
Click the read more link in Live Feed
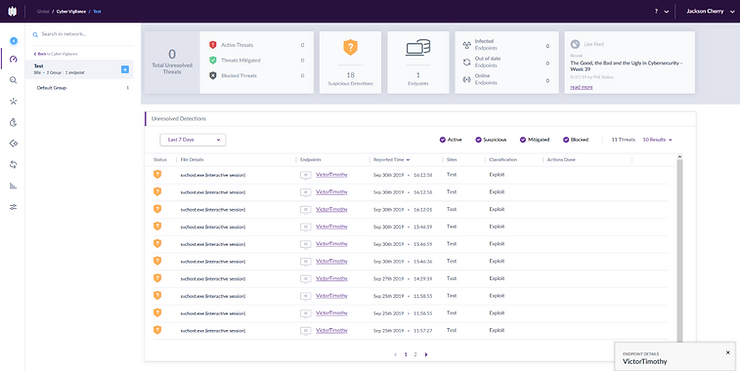coord(581,87)
